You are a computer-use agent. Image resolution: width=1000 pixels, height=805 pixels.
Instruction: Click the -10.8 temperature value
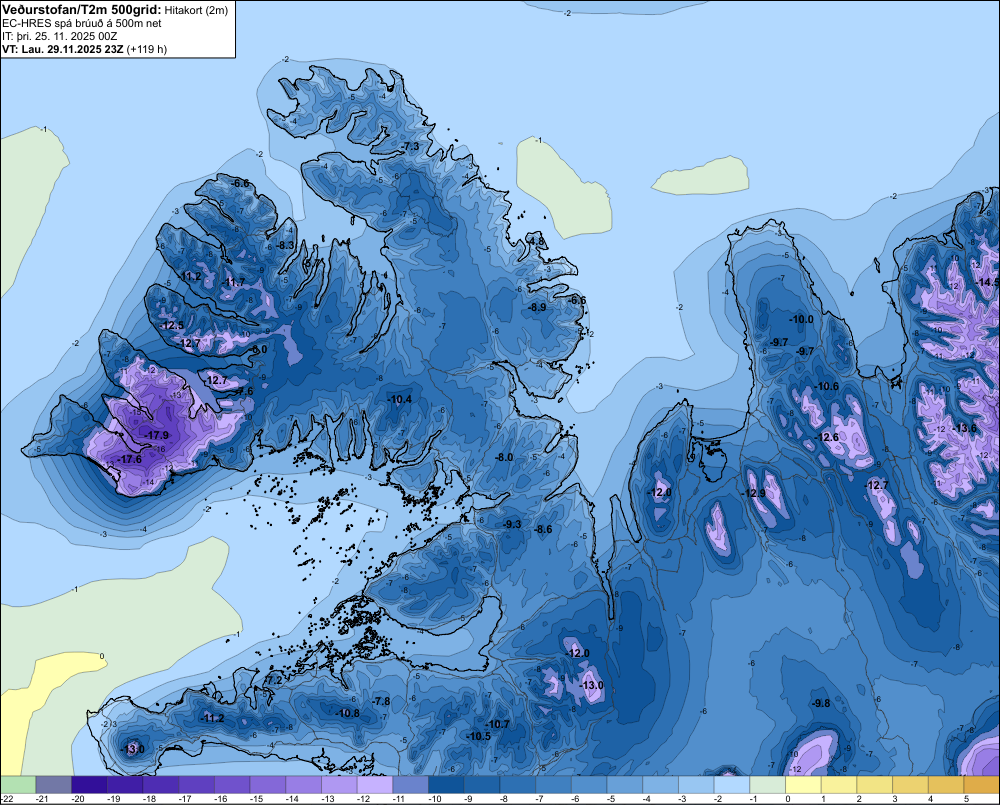(348, 713)
